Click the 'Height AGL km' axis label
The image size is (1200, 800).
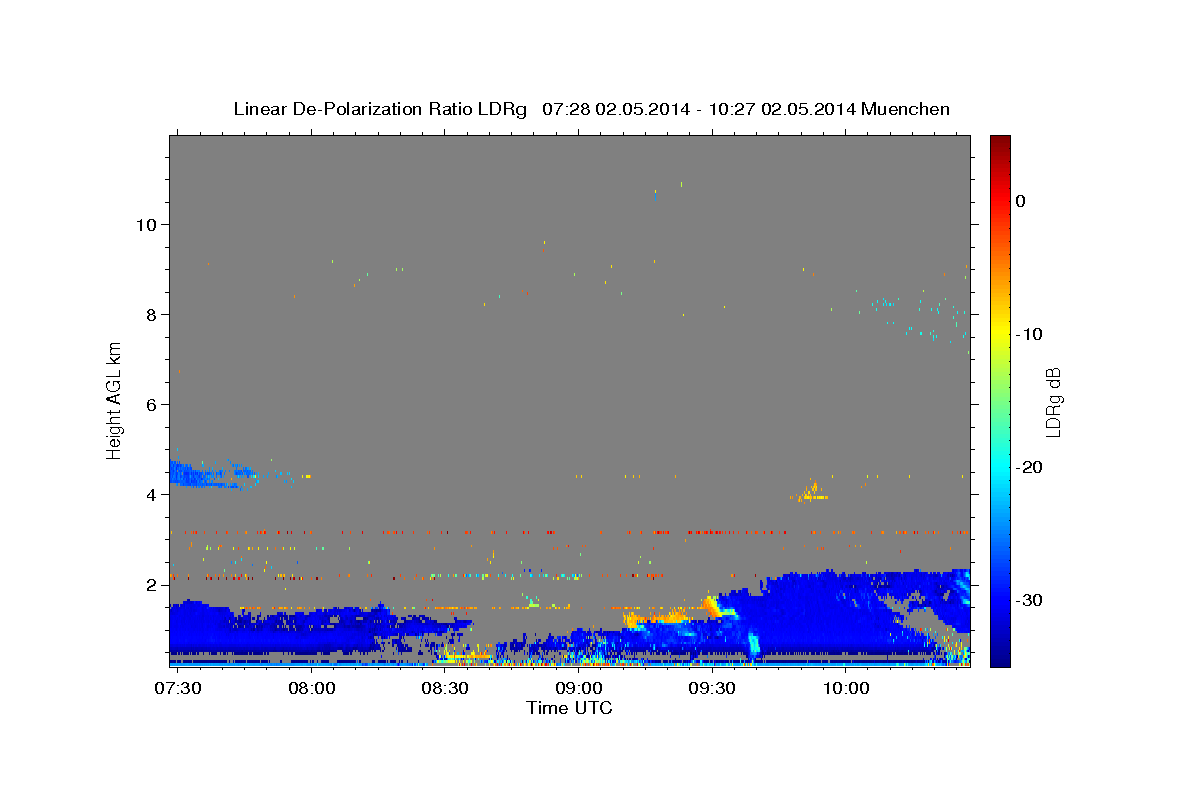(x=114, y=401)
